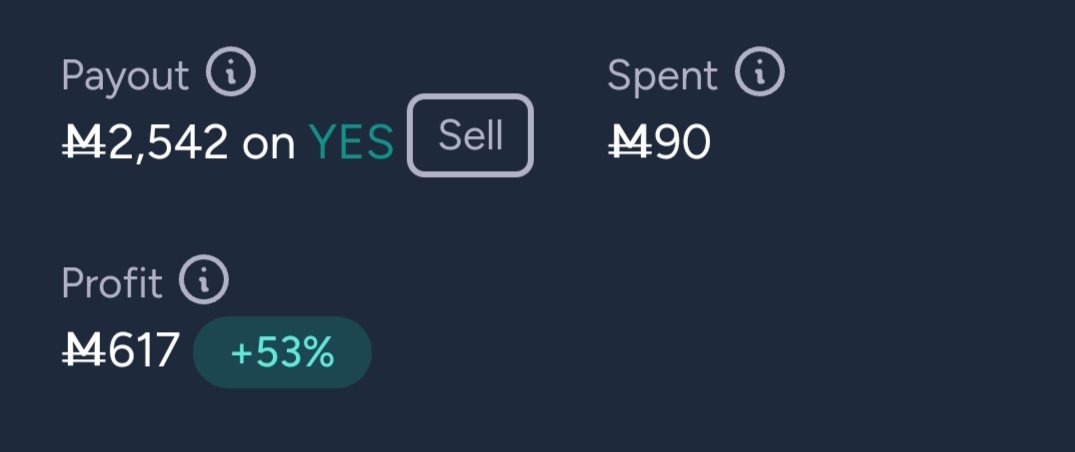1075x452 pixels.
Task: Open the Payout info tooltip icon
Action: pyautogui.click(x=231, y=74)
